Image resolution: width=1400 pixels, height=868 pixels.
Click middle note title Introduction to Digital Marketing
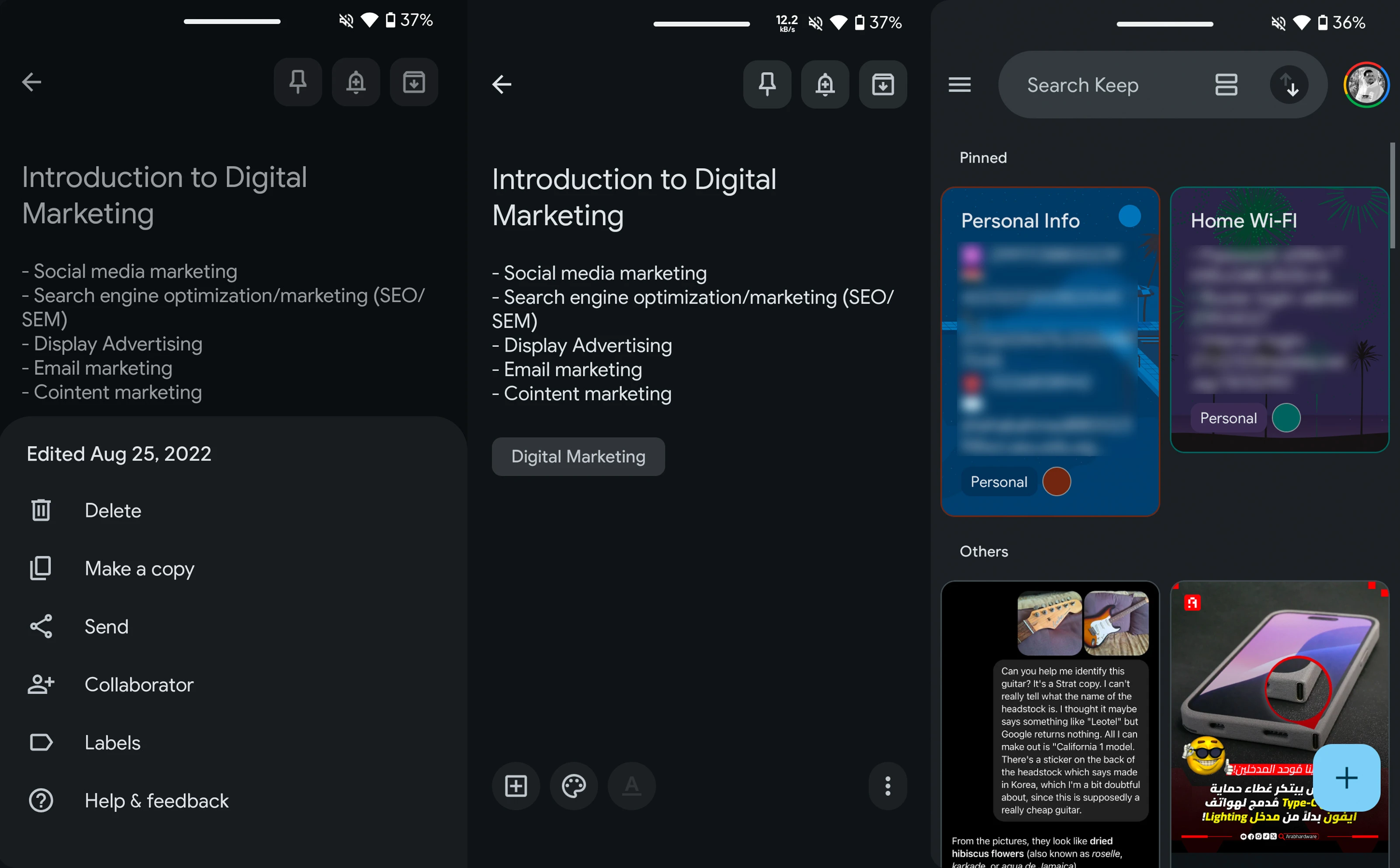click(x=634, y=197)
